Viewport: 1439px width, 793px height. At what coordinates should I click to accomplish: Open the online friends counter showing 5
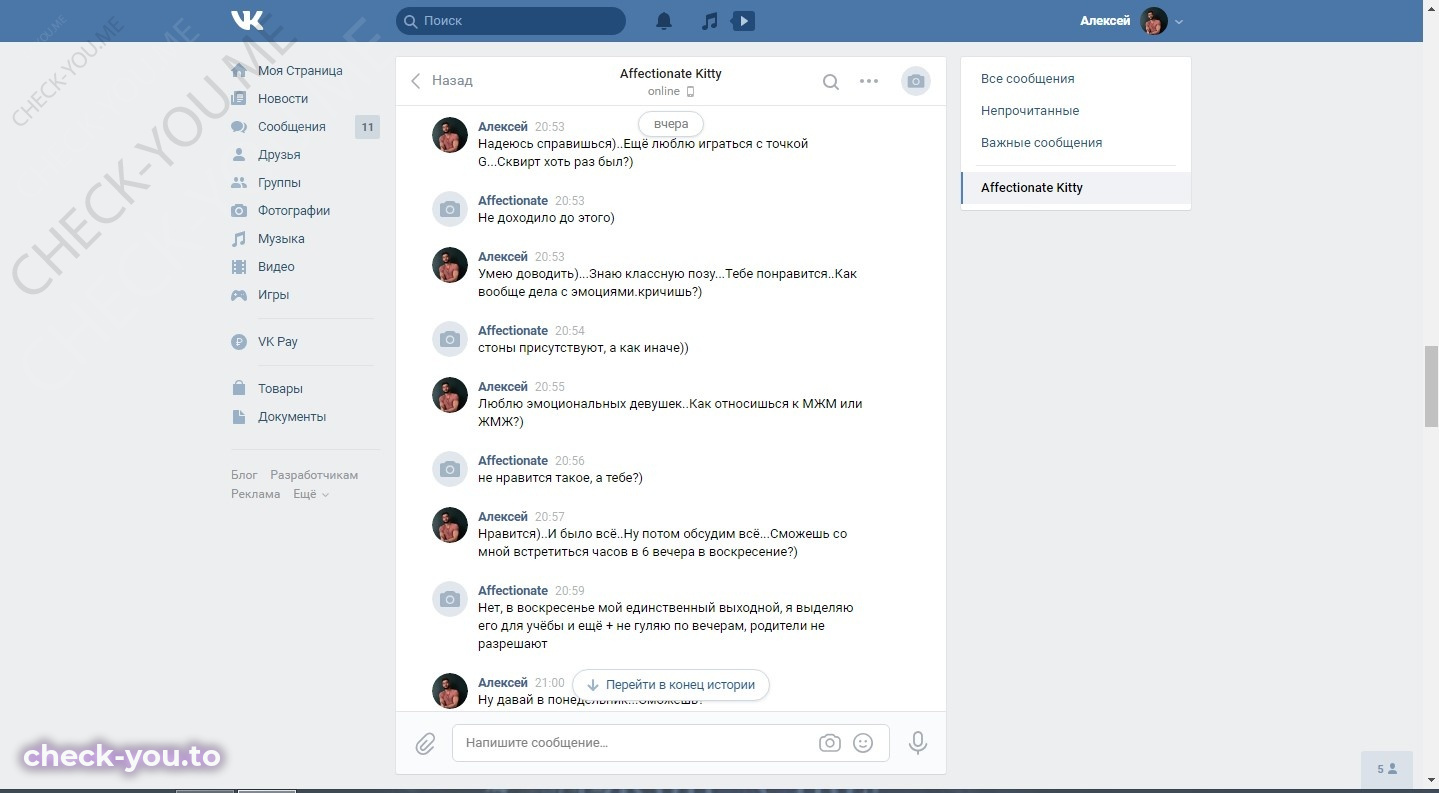1387,769
